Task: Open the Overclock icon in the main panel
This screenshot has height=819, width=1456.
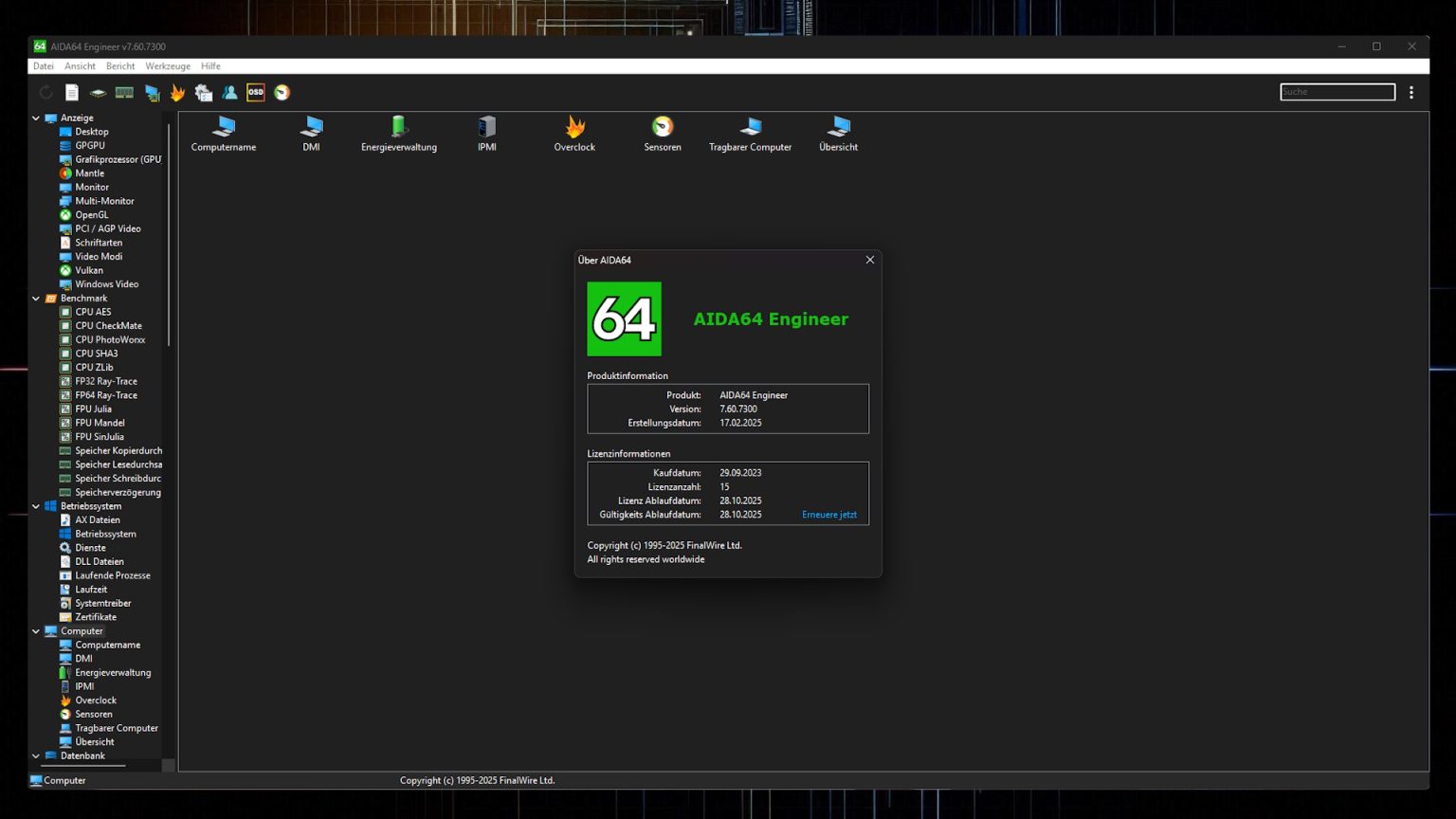Action: 574,128
